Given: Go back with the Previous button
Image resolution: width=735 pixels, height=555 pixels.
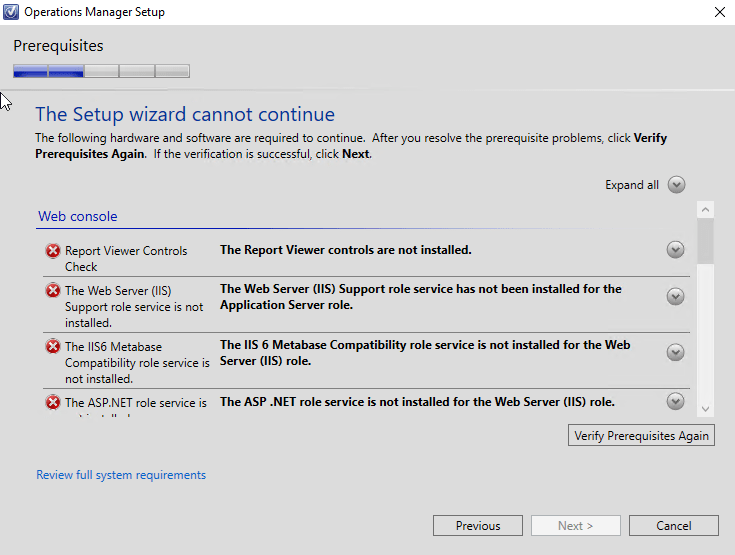Looking at the screenshot, I should coord(478,525).
